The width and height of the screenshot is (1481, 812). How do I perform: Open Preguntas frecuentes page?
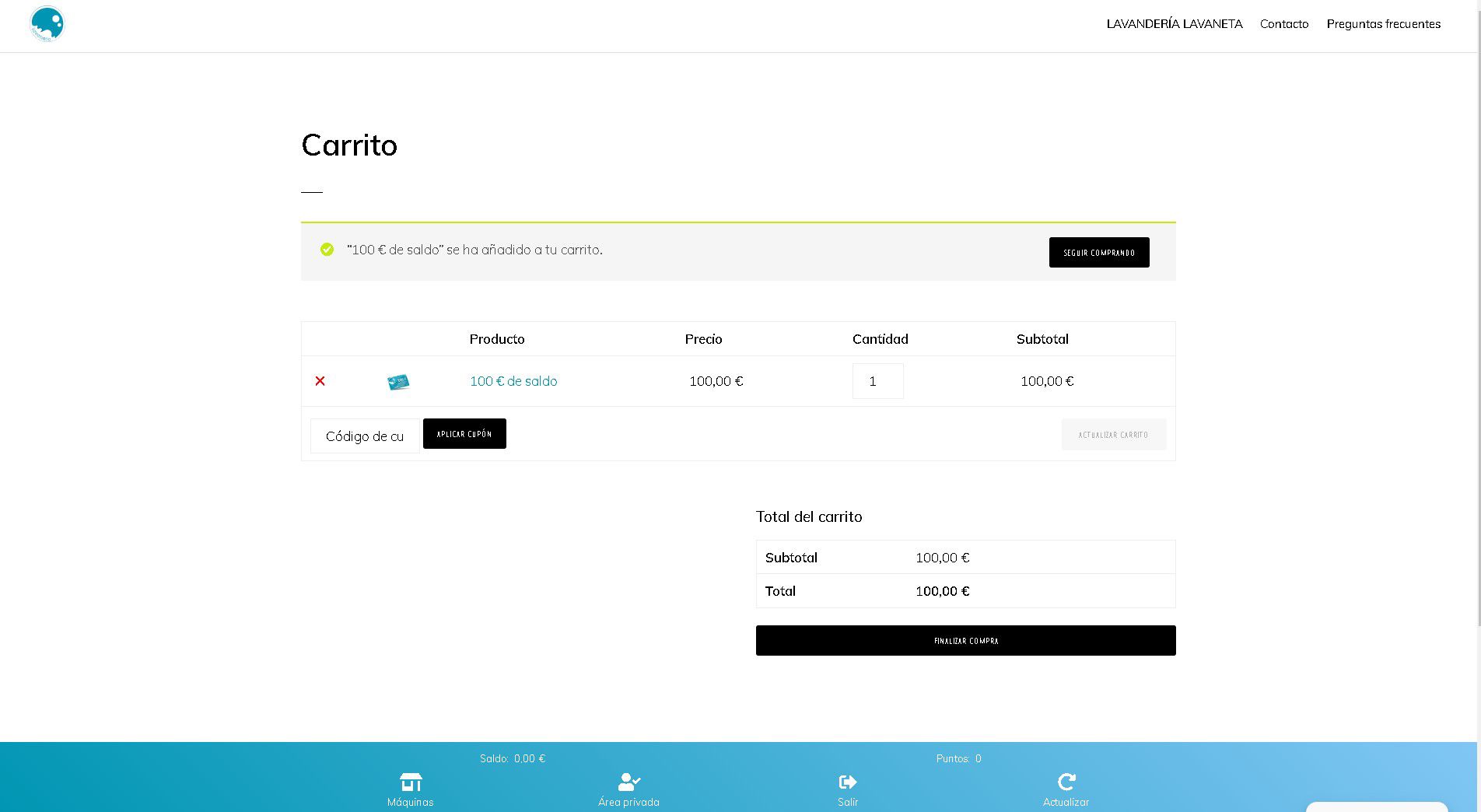1383,24
